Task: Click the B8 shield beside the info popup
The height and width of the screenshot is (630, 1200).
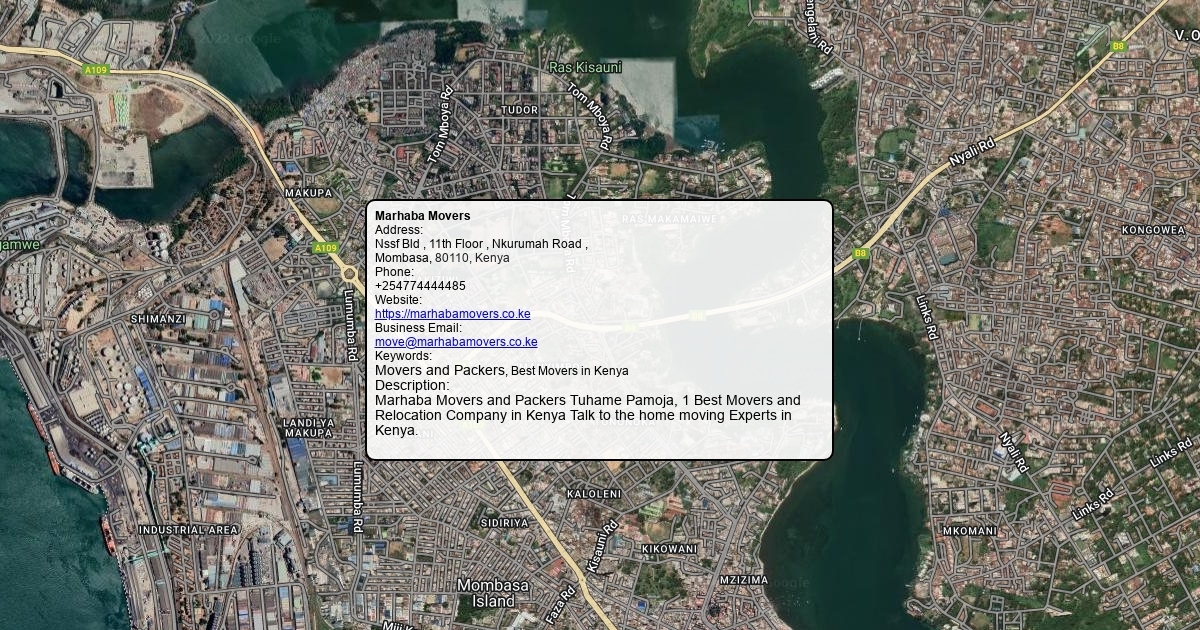Action: 860,254
